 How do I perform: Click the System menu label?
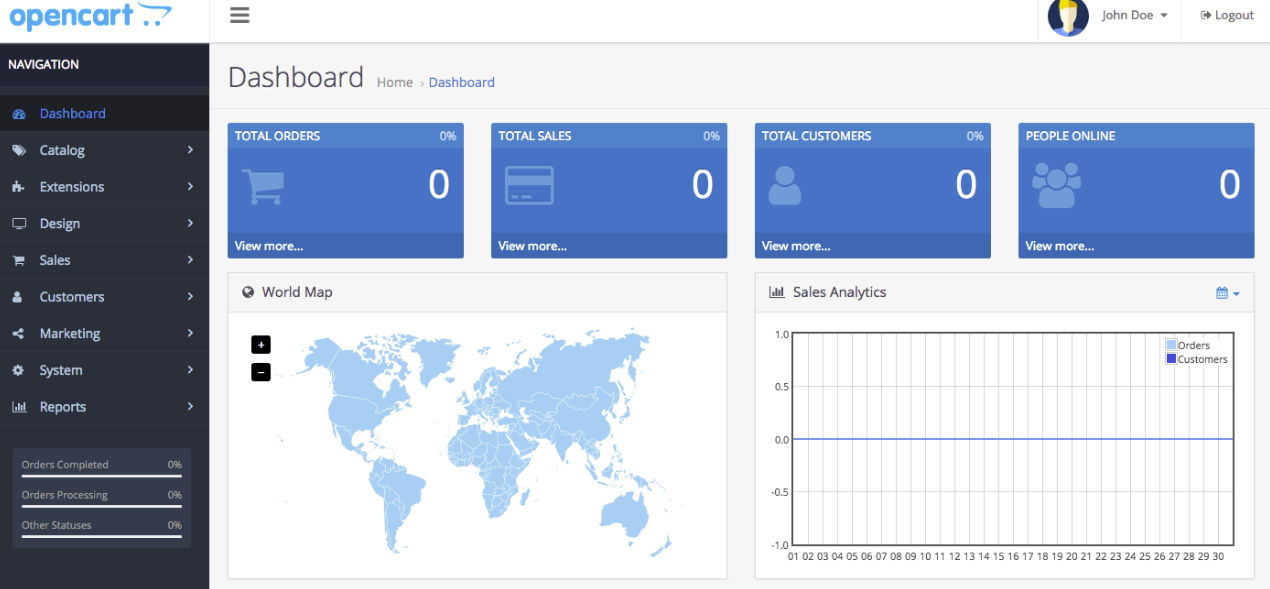pos(61,370)
